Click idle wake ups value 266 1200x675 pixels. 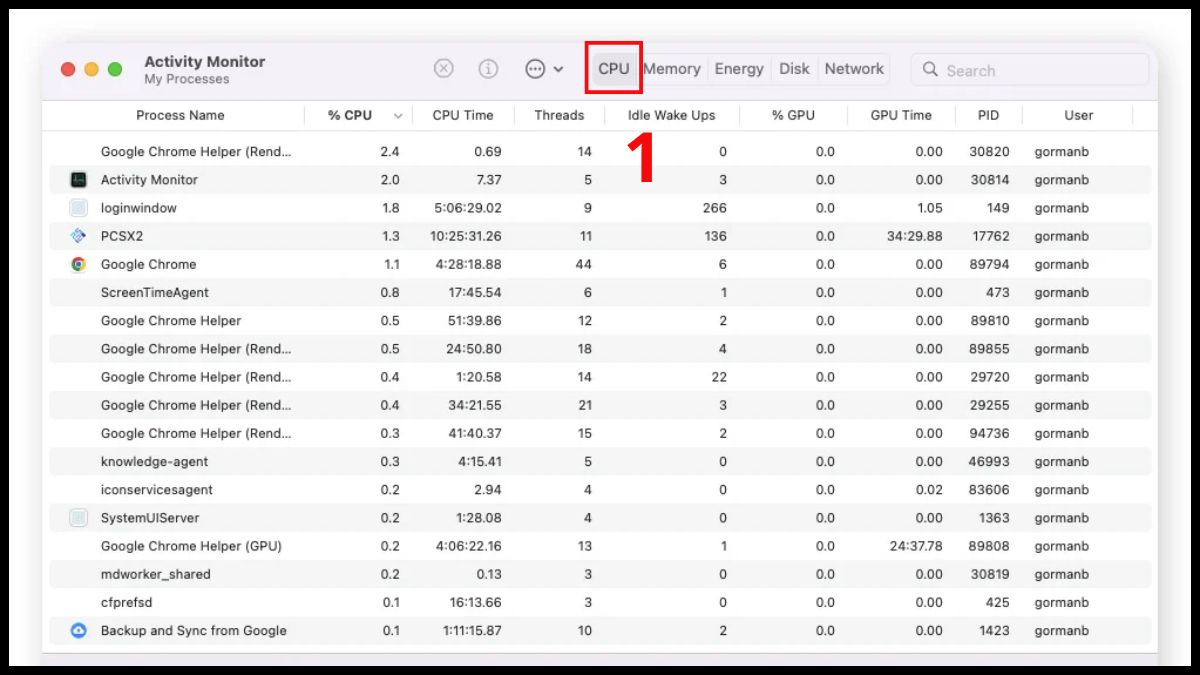point(715,208)
